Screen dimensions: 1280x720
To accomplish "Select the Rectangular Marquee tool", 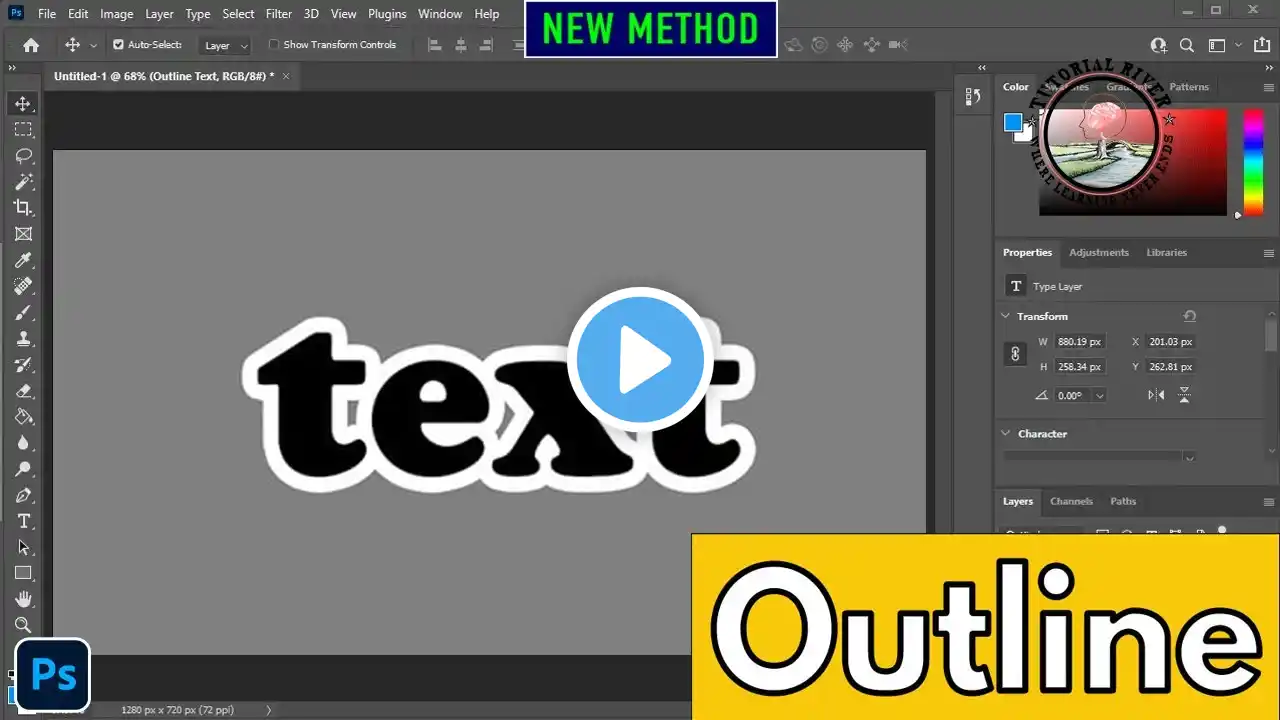I will (x=23, y=130).
